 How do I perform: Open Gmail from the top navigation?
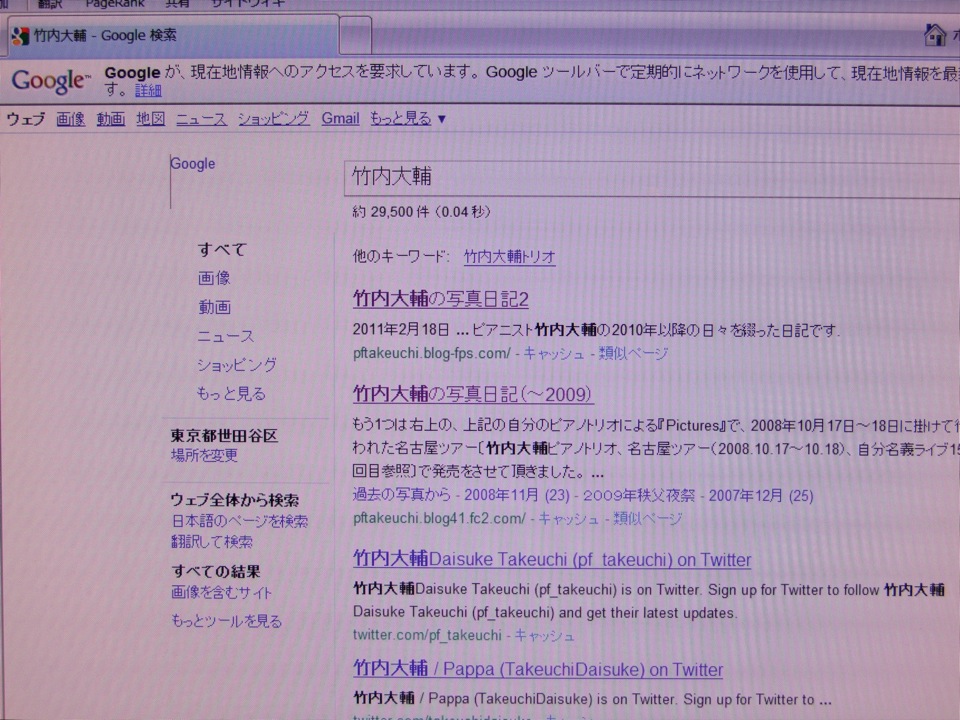point(340,119)
